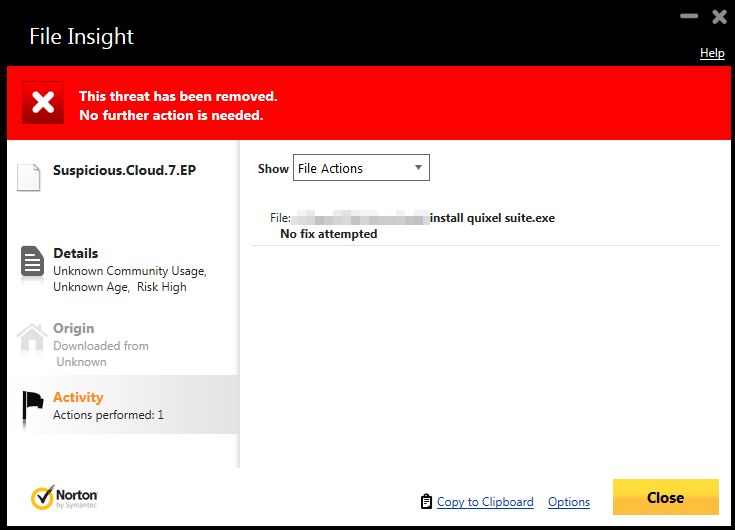The height and width of the screenshot is (530, 735).
Task: Click the blank file icon beside Suspicious.Cloud.7.EP
Action: point(29,178)
